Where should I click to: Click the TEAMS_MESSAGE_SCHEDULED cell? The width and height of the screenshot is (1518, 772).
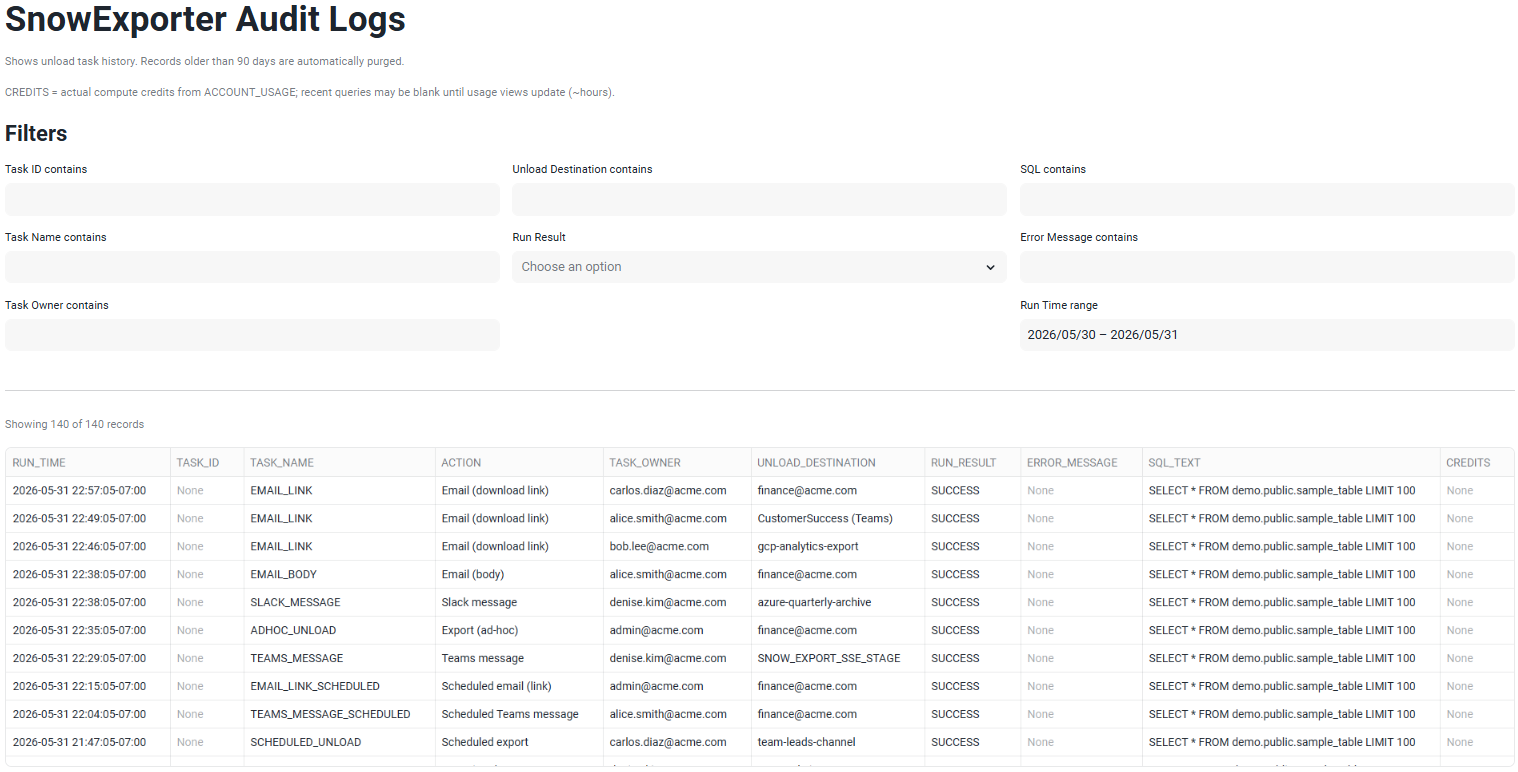point(340,715)
